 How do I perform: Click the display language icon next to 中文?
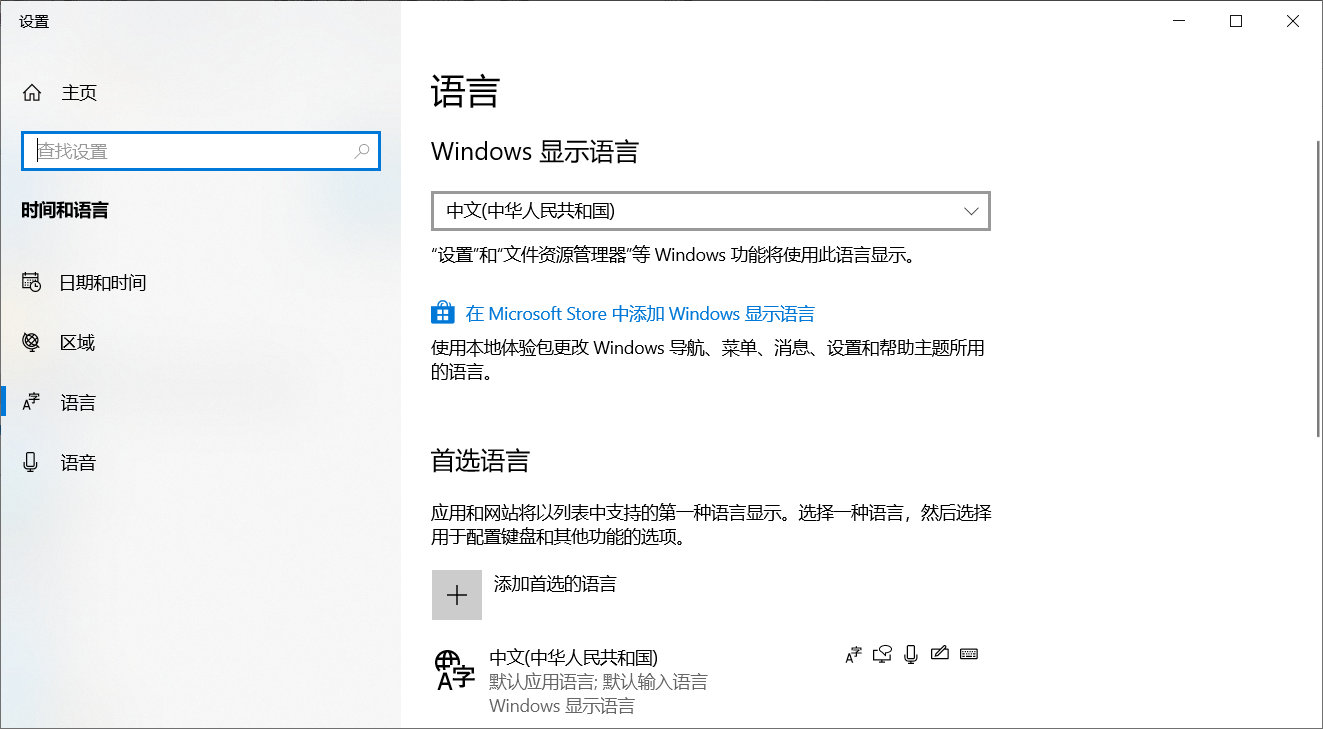pos(853,653)
